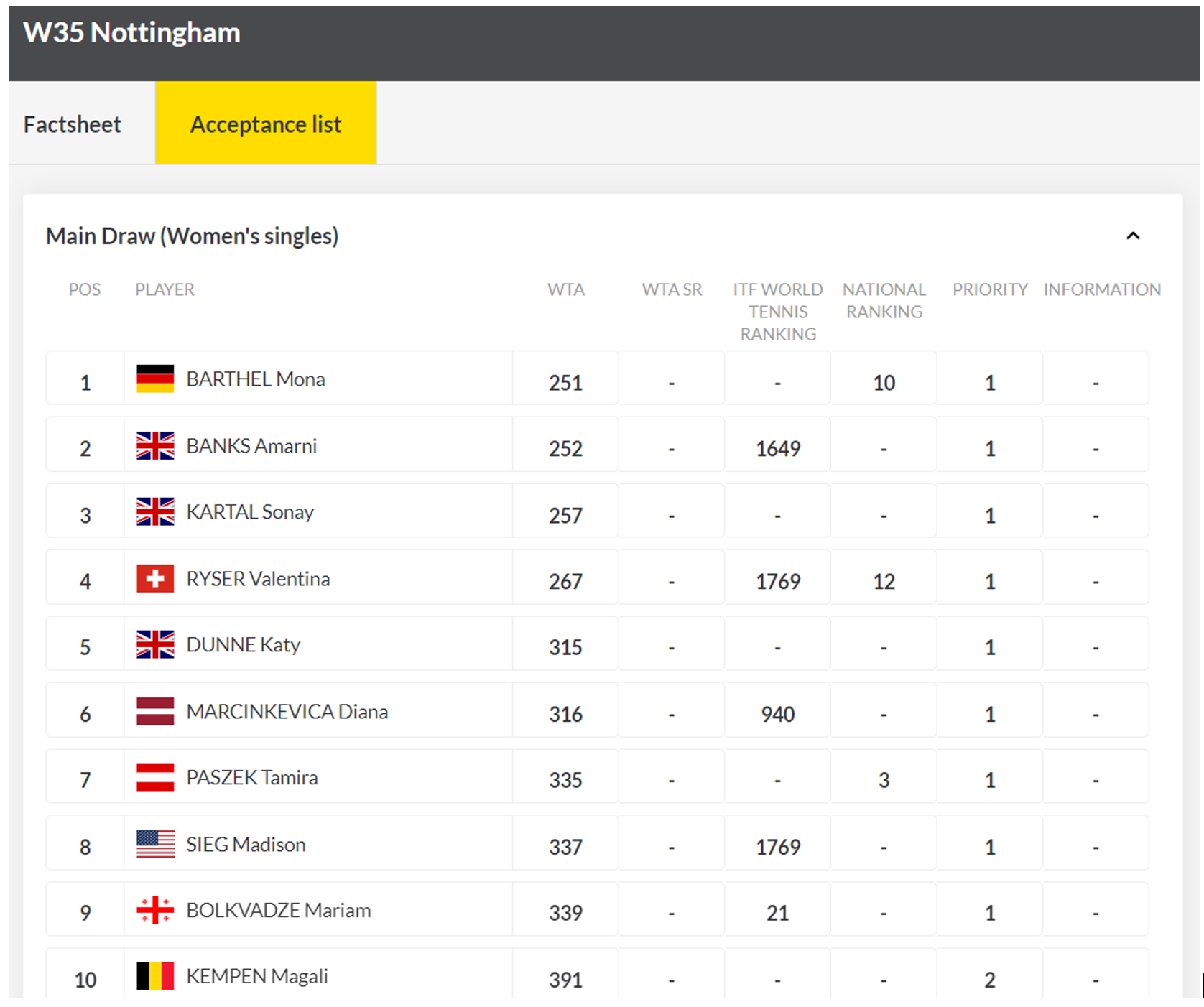Open the Factsheet tab

click(x=73, y=124)
